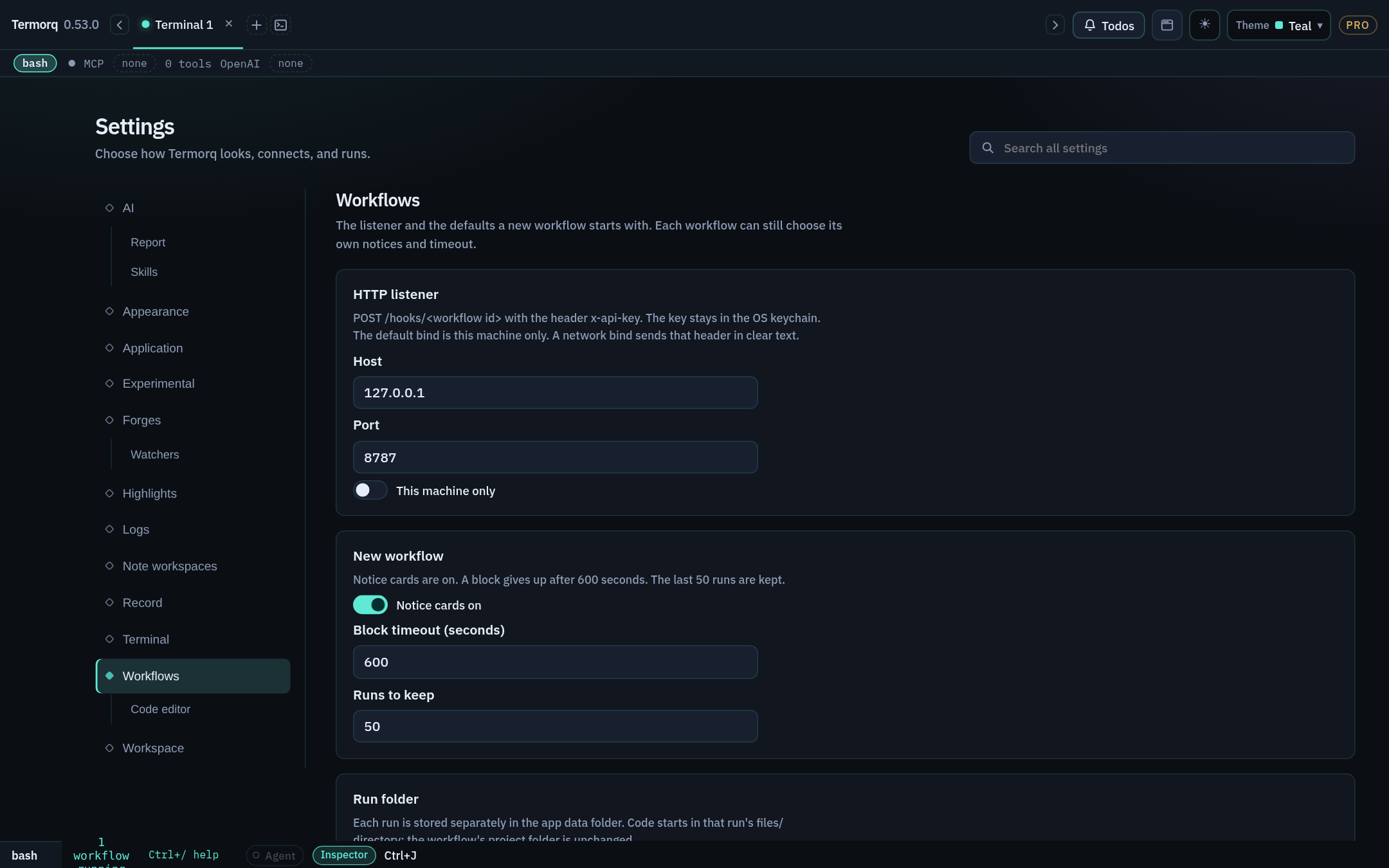Edit the Block timeout field showing 600
1389x868 pixels.
click(x=555, y=662)
